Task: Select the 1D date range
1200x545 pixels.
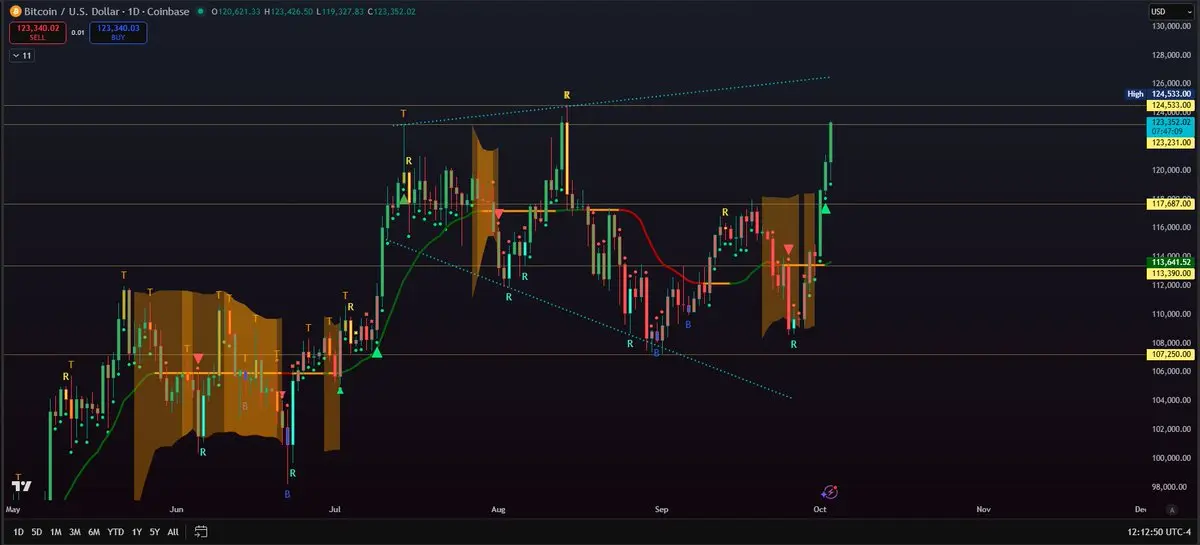Action: pos(18,531)
